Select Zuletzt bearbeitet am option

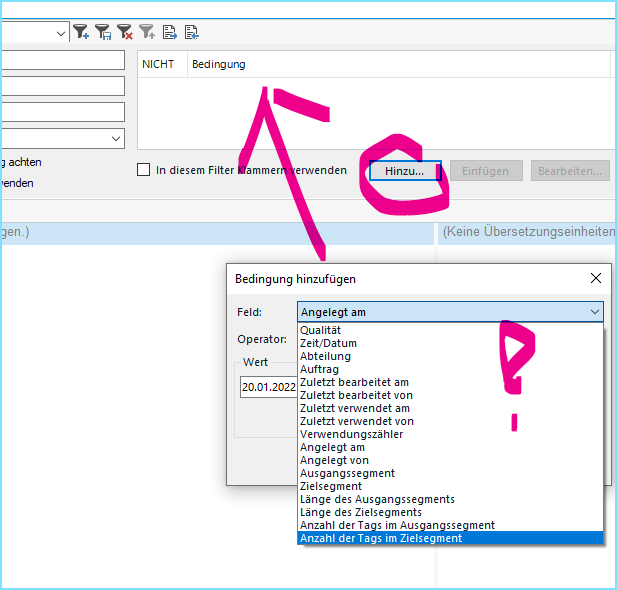click(x=450, y=382)
